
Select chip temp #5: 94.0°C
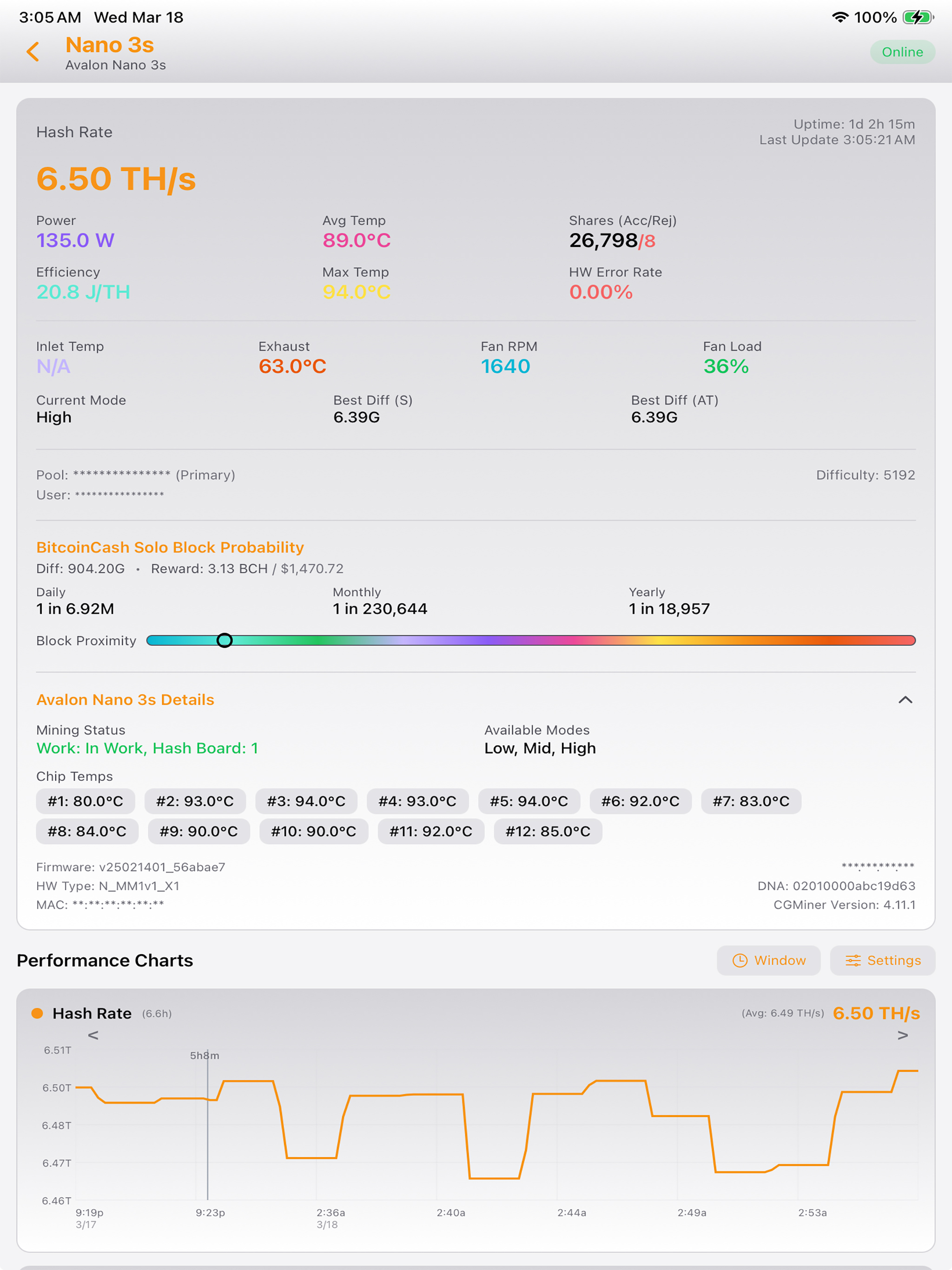pos(529,801)
